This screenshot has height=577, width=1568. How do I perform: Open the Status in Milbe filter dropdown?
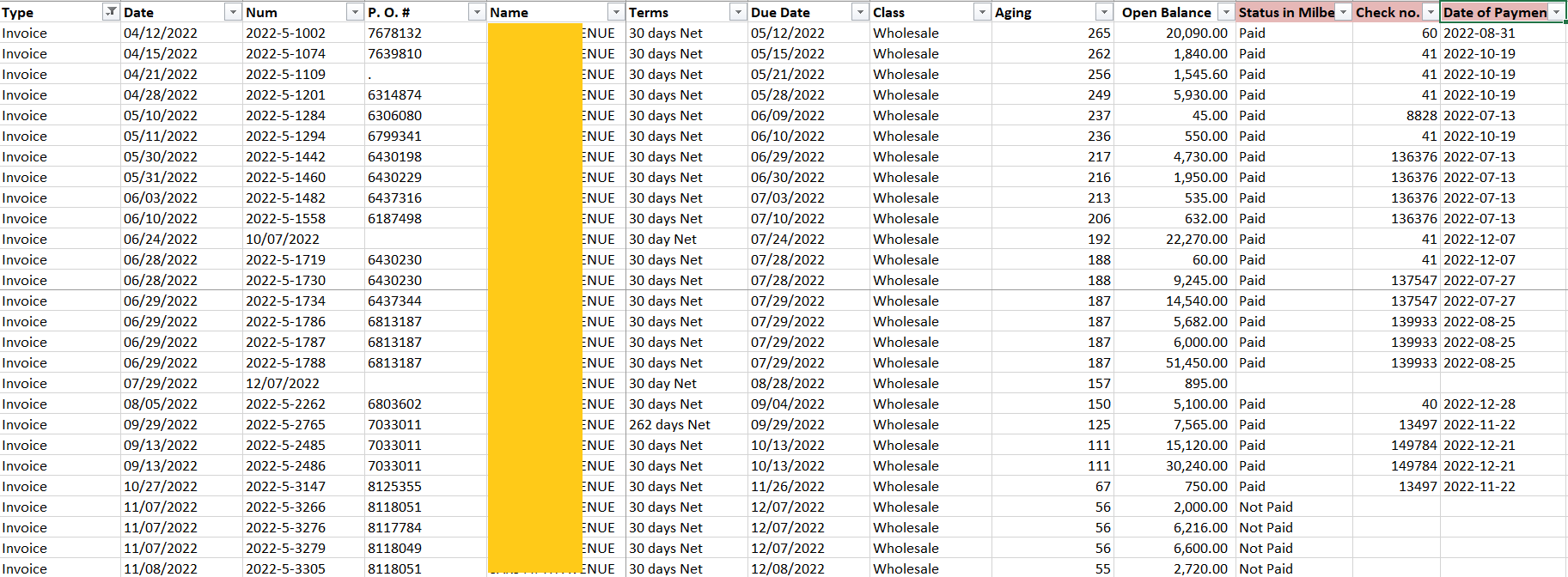[x=1343, y=12]
